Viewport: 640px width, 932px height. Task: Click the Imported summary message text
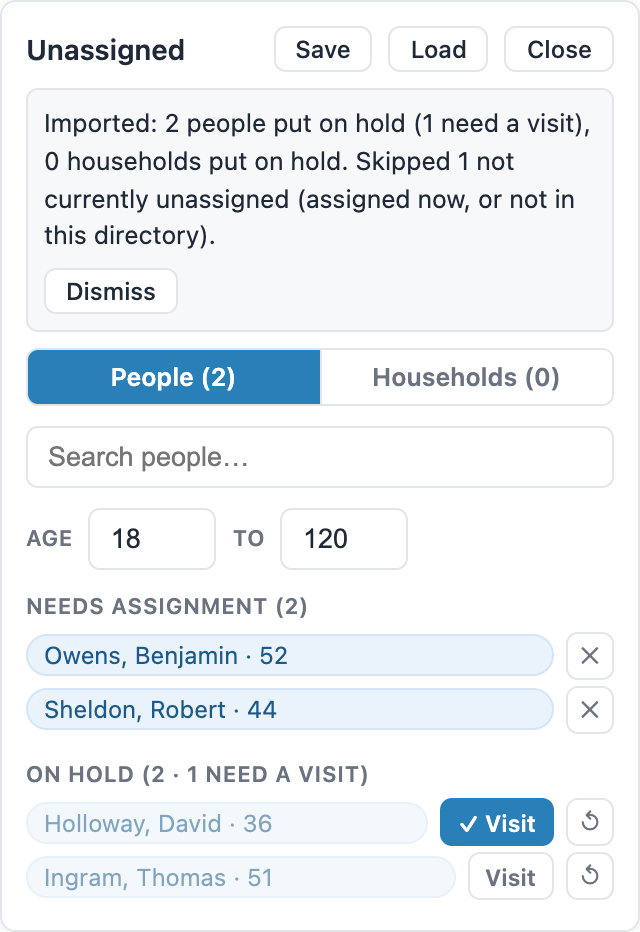coord(317,180)
